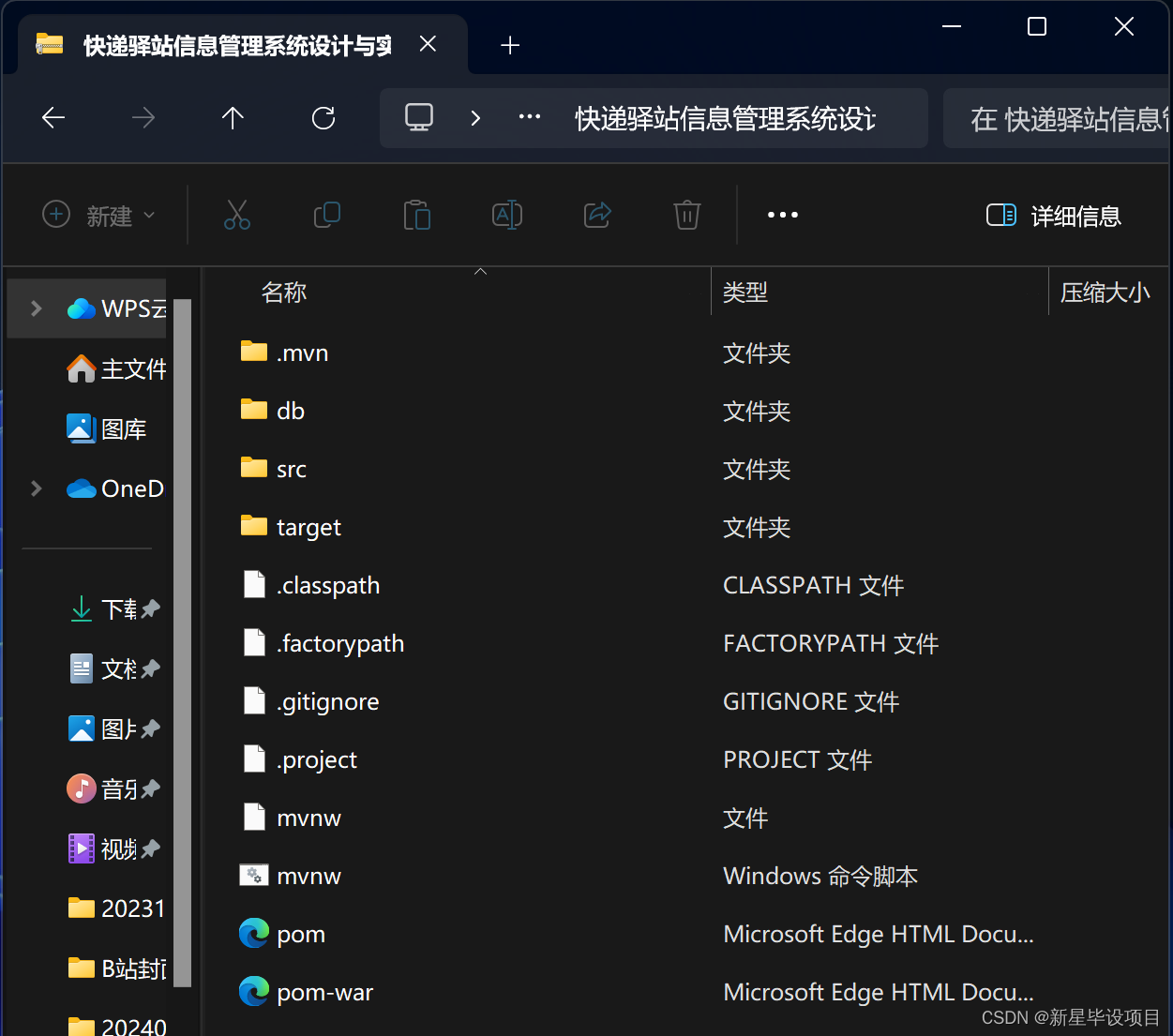Toggle sort order on the 名称 column

click(284, 292)
